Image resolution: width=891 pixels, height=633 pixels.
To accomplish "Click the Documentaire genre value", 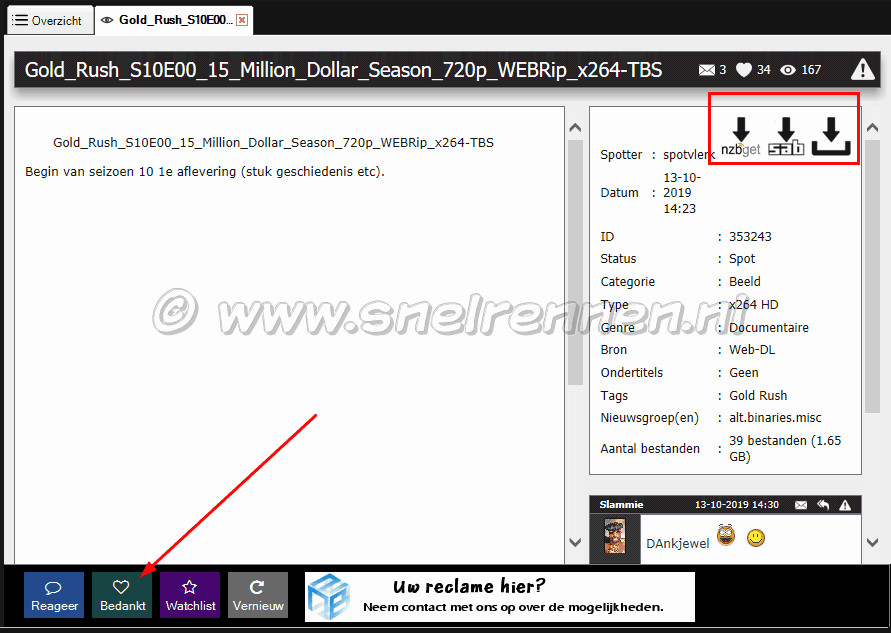I will pyautogui.click(x=769, y=327).
